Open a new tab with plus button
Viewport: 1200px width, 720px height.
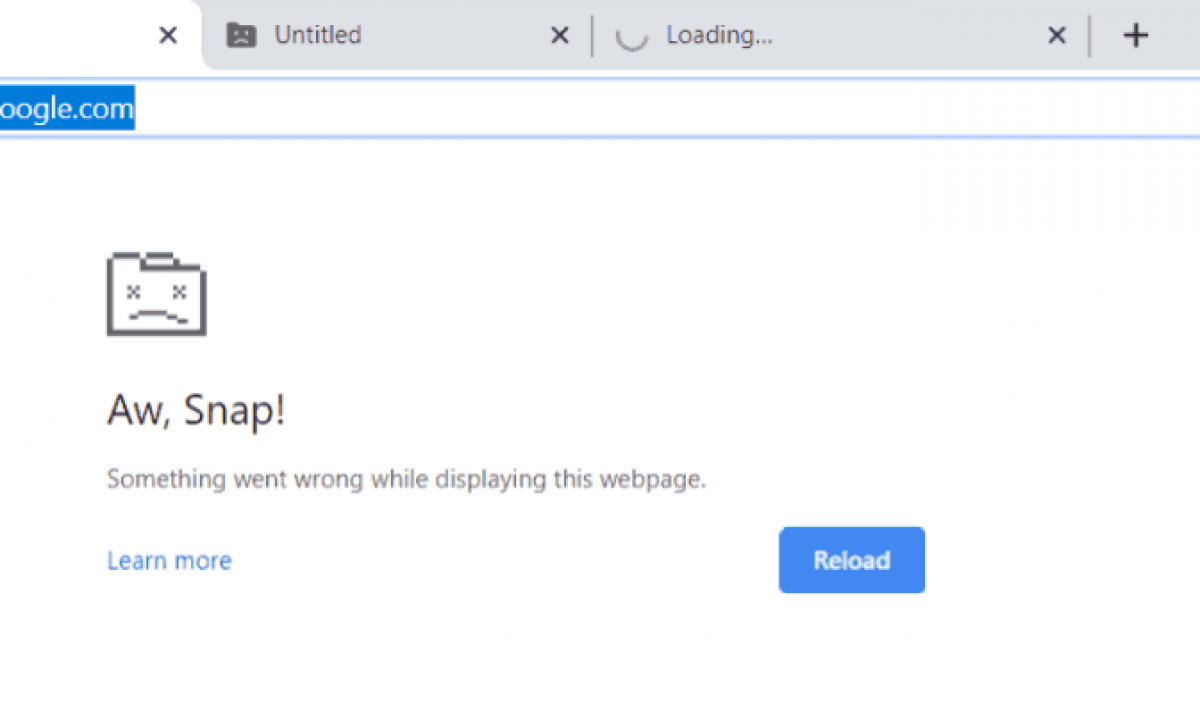point(1135,36)
